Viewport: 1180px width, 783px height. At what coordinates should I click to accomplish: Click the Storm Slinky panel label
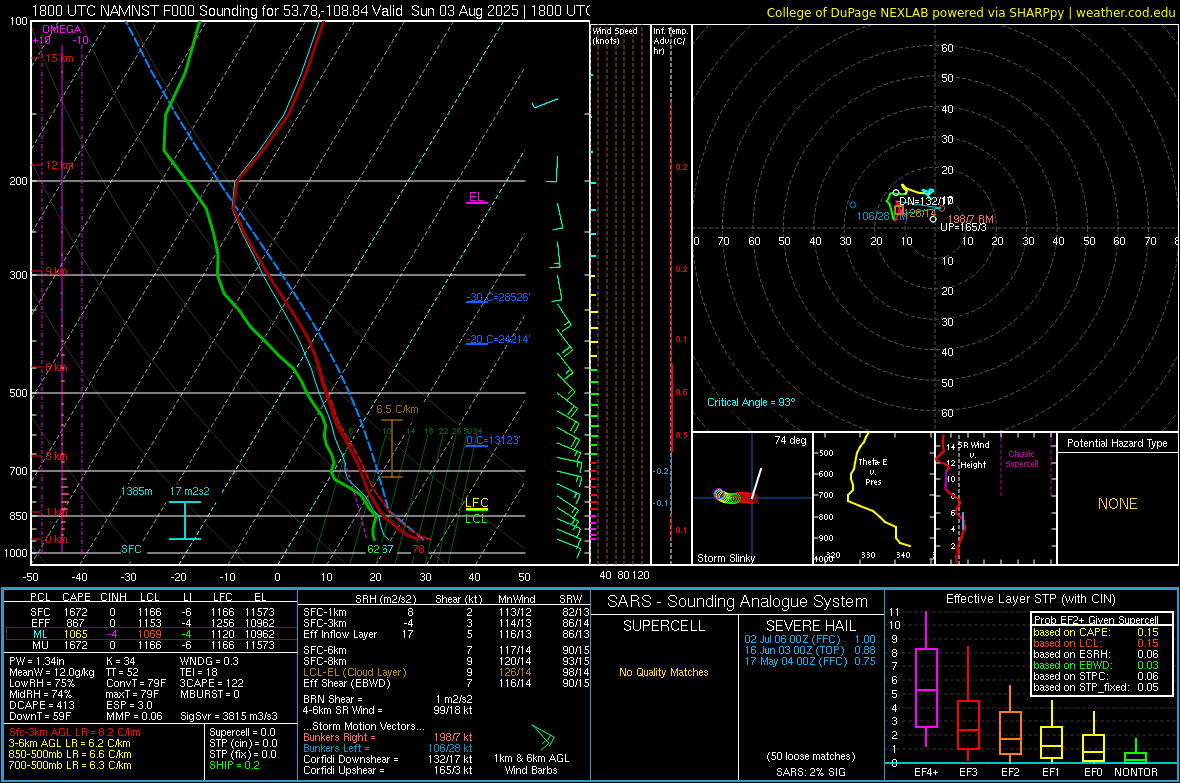click(725, 558)
